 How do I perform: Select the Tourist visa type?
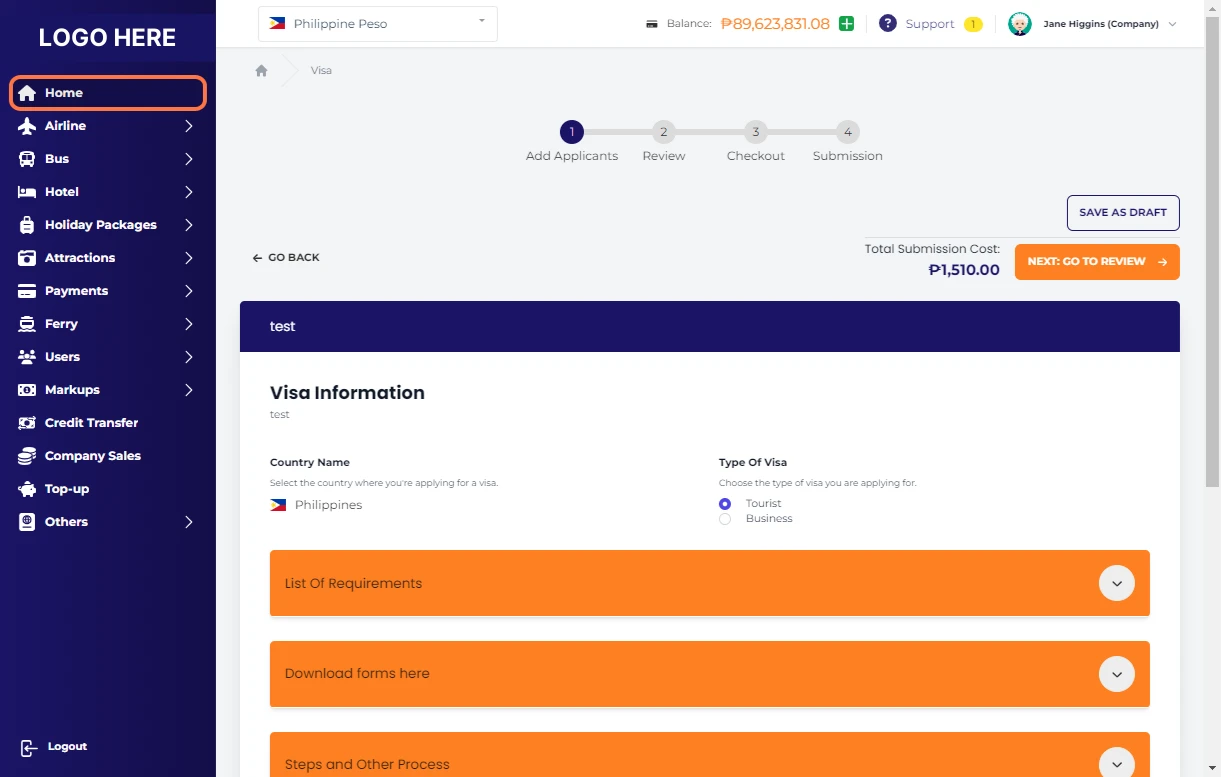[x=725, y=504]
